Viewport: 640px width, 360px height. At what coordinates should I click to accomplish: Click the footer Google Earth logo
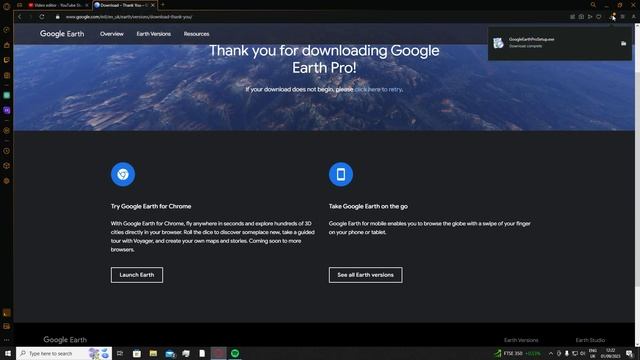(x=65, y=340)
